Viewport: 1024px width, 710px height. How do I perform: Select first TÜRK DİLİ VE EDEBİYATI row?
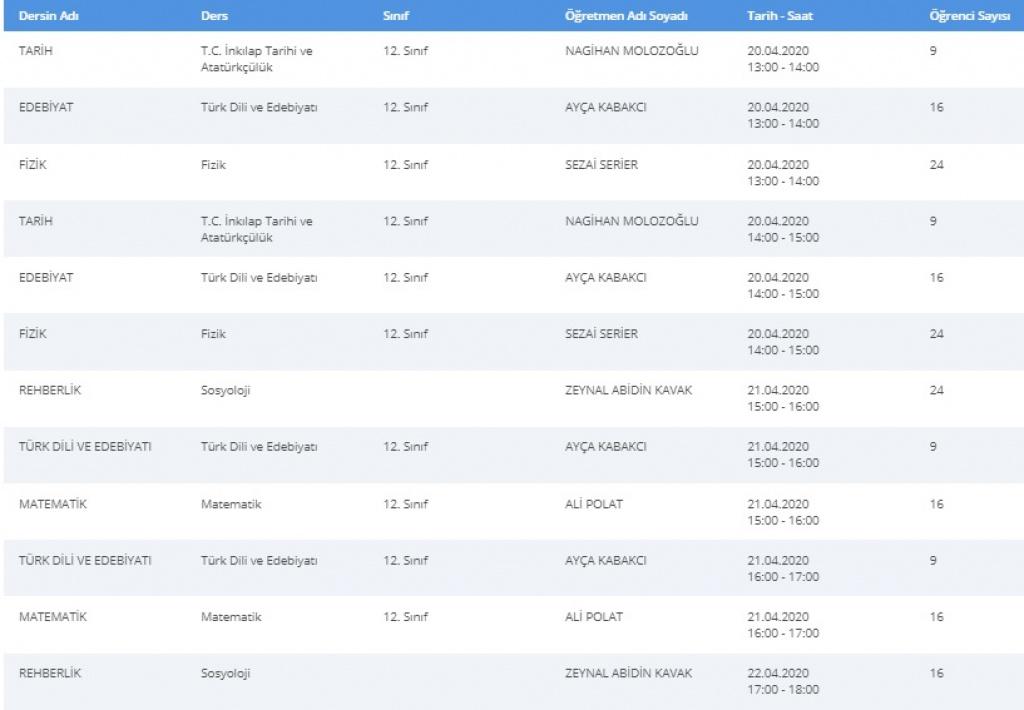coord(512,455)
